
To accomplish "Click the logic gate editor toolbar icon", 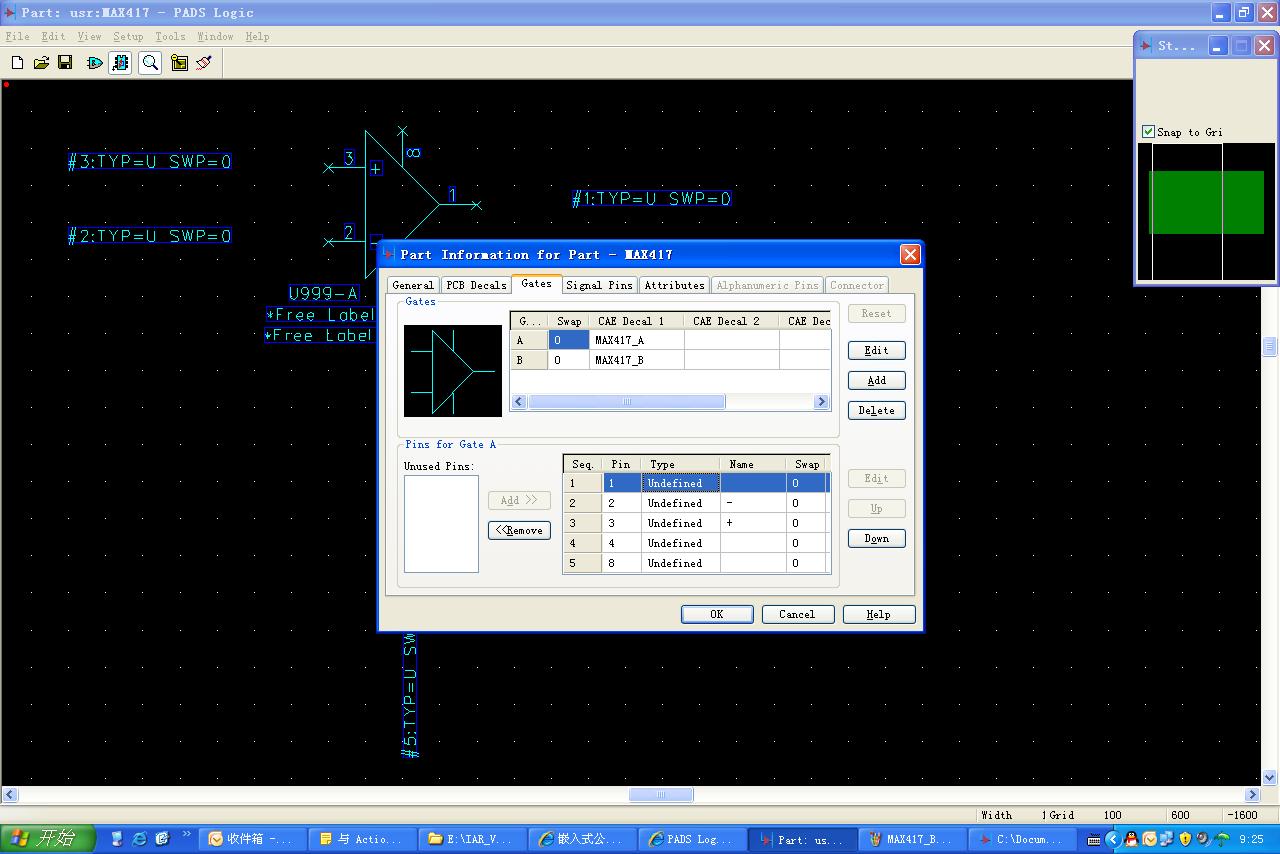I will [x=95, y=63].
